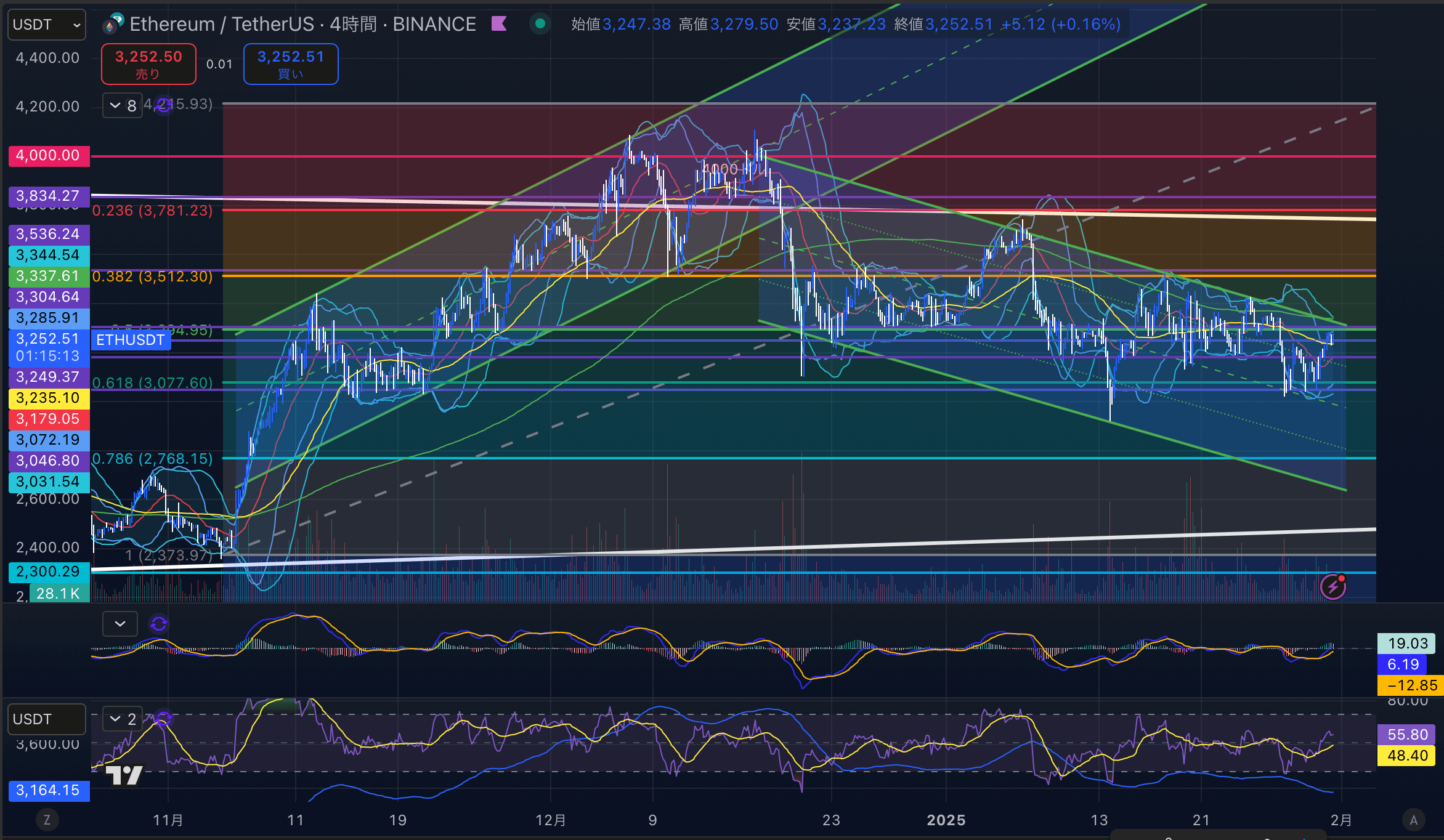Click the 3,249.37 price label
The image size is (1444, 840).
point(49,377)
